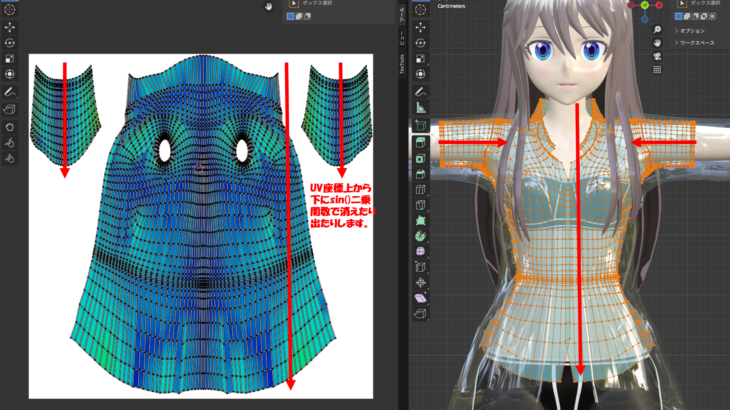Select the Add Cube tool in 3D viewport
The width and height of the screenshot is (730, 410).
420,124
